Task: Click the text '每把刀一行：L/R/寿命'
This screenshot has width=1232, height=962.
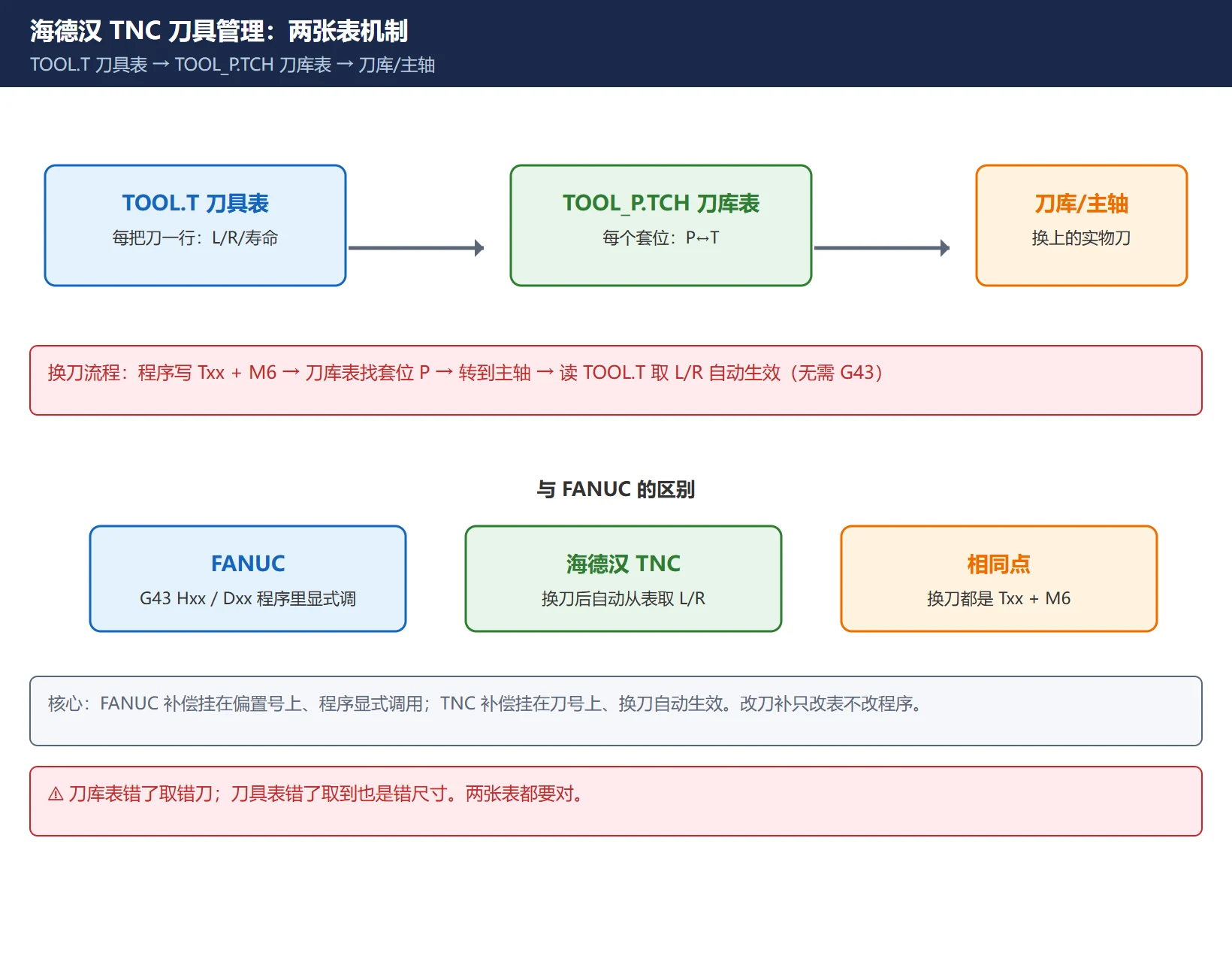Action: coord(195,238)
